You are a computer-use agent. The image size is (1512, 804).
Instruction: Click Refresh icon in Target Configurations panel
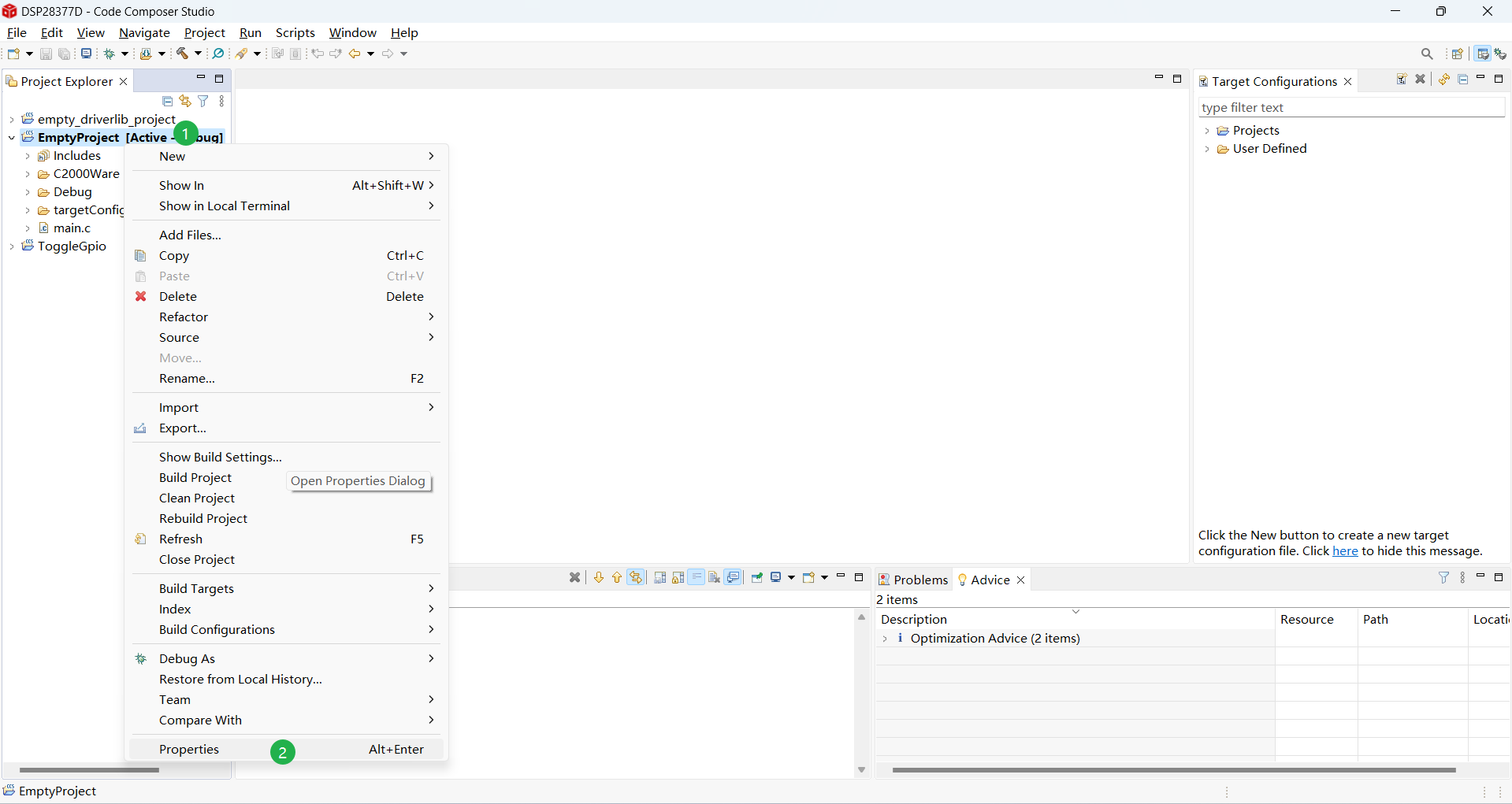pos(1444,80)
